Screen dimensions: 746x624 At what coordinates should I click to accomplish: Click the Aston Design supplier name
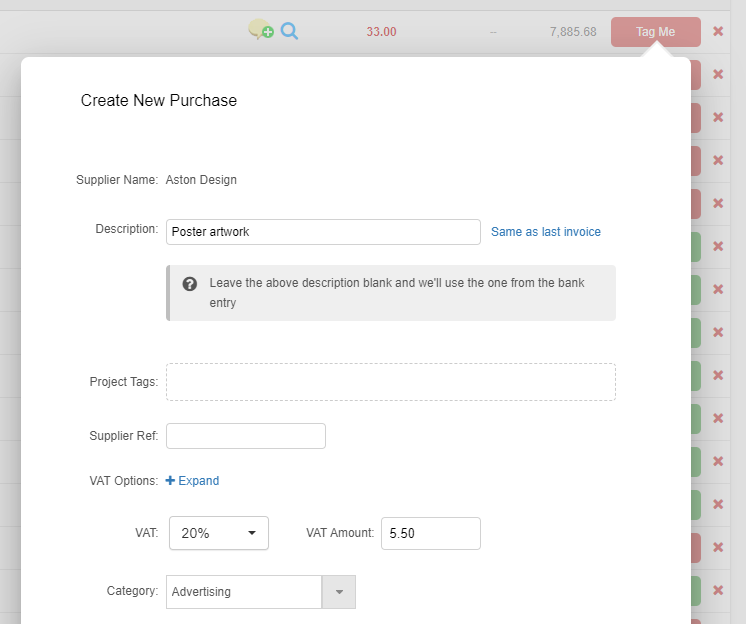click(201, 180)
